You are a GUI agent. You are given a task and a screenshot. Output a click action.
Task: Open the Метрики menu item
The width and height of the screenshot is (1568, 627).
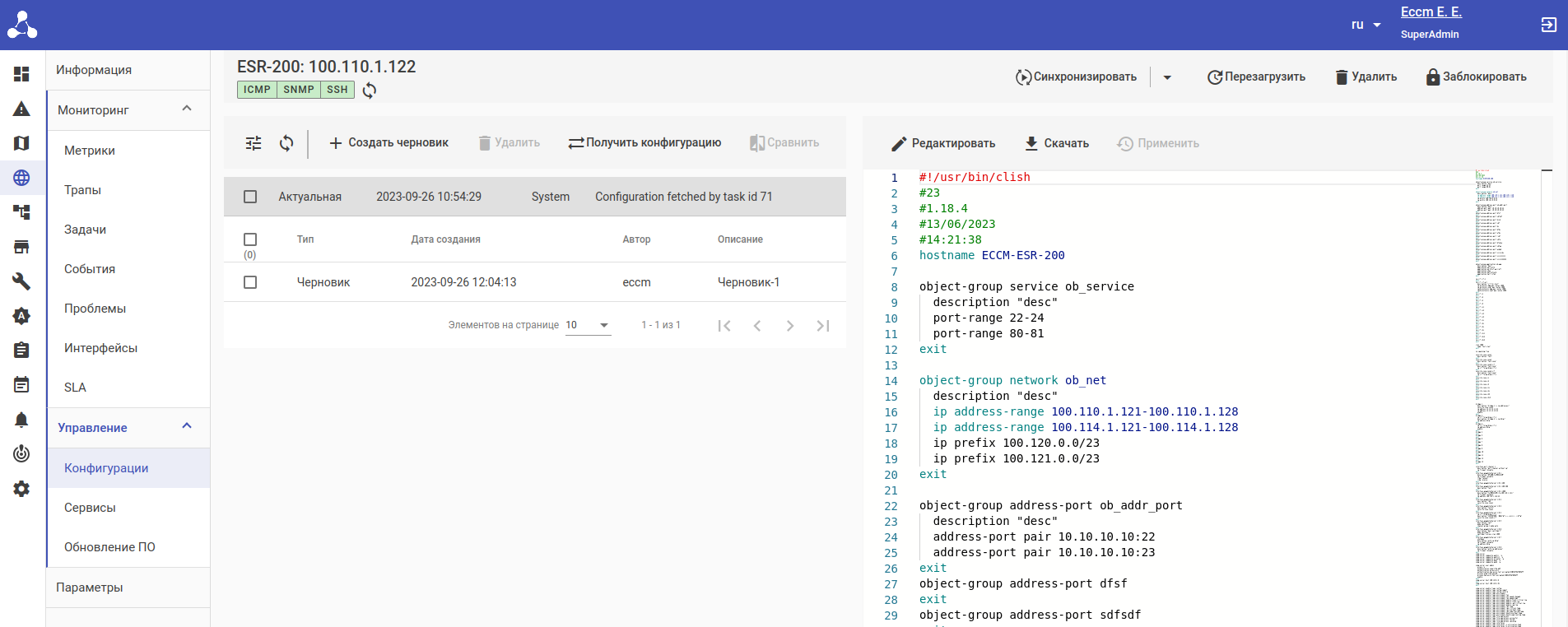pyautogui.click(x=90, y=151)
